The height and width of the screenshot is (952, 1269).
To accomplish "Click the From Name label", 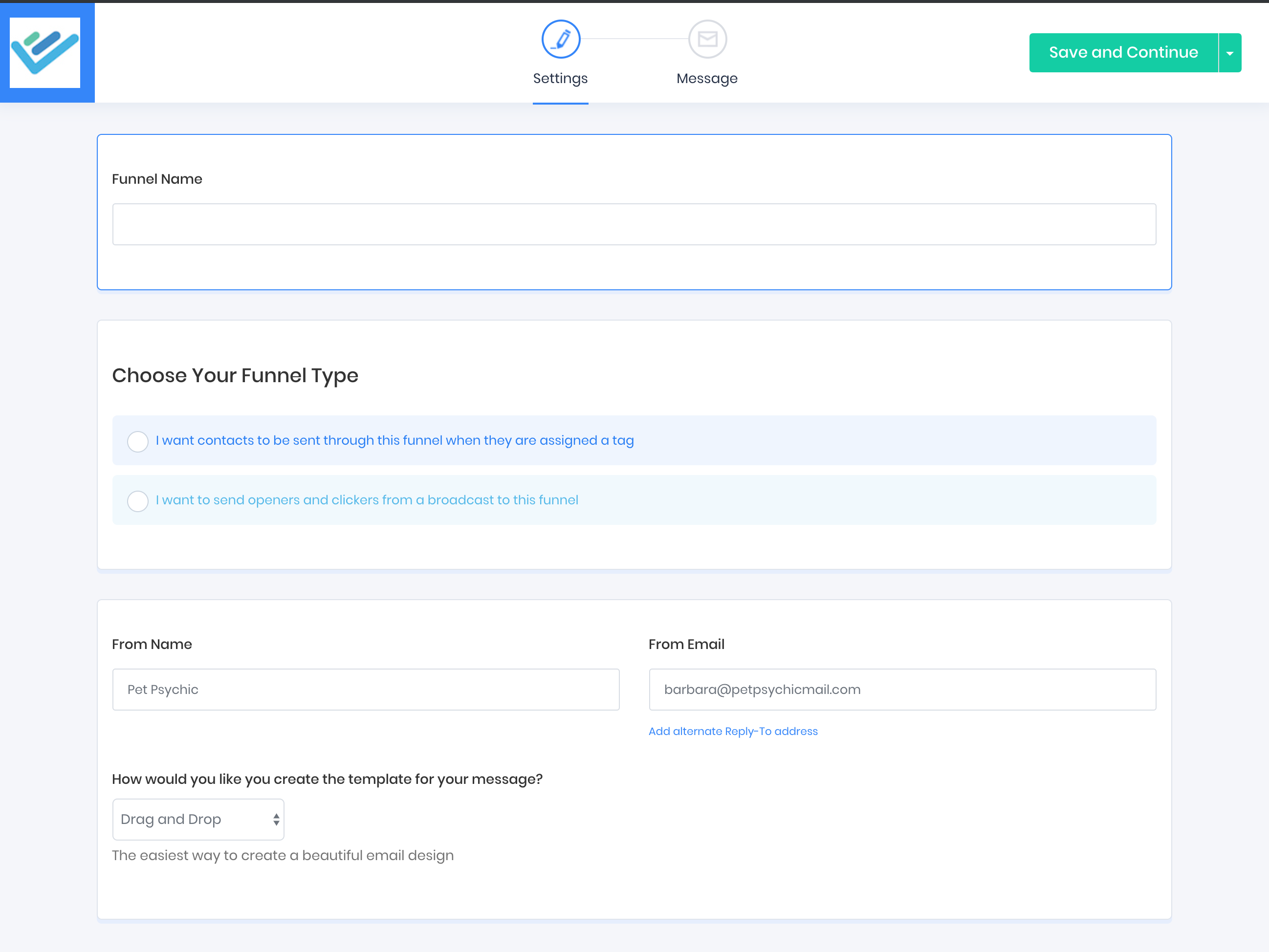I will coord(152,644).
